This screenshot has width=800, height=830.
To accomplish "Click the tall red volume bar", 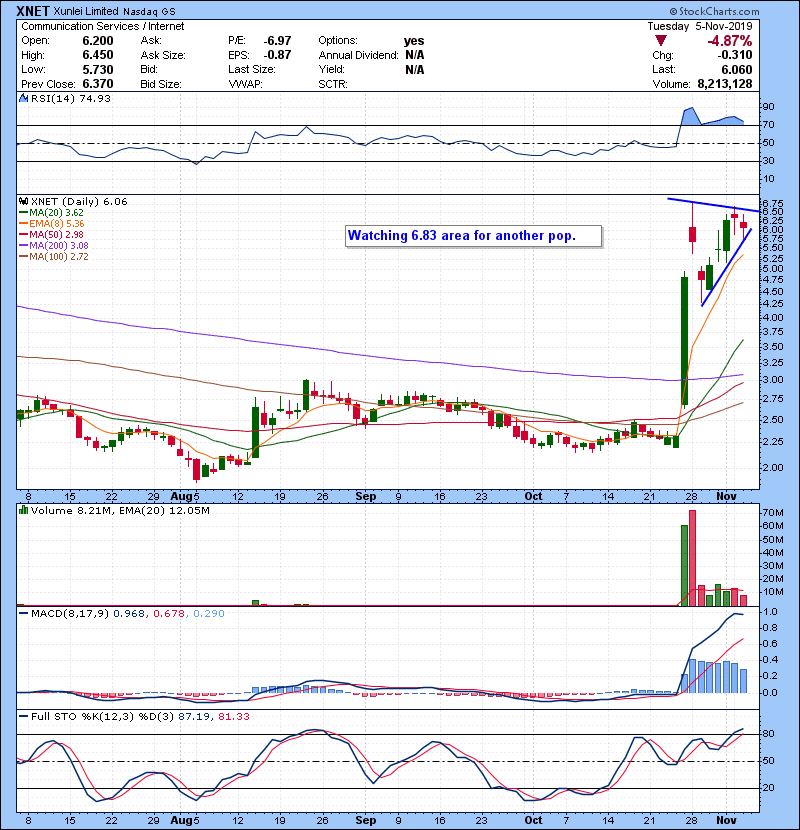I will [x=691, y=557].
